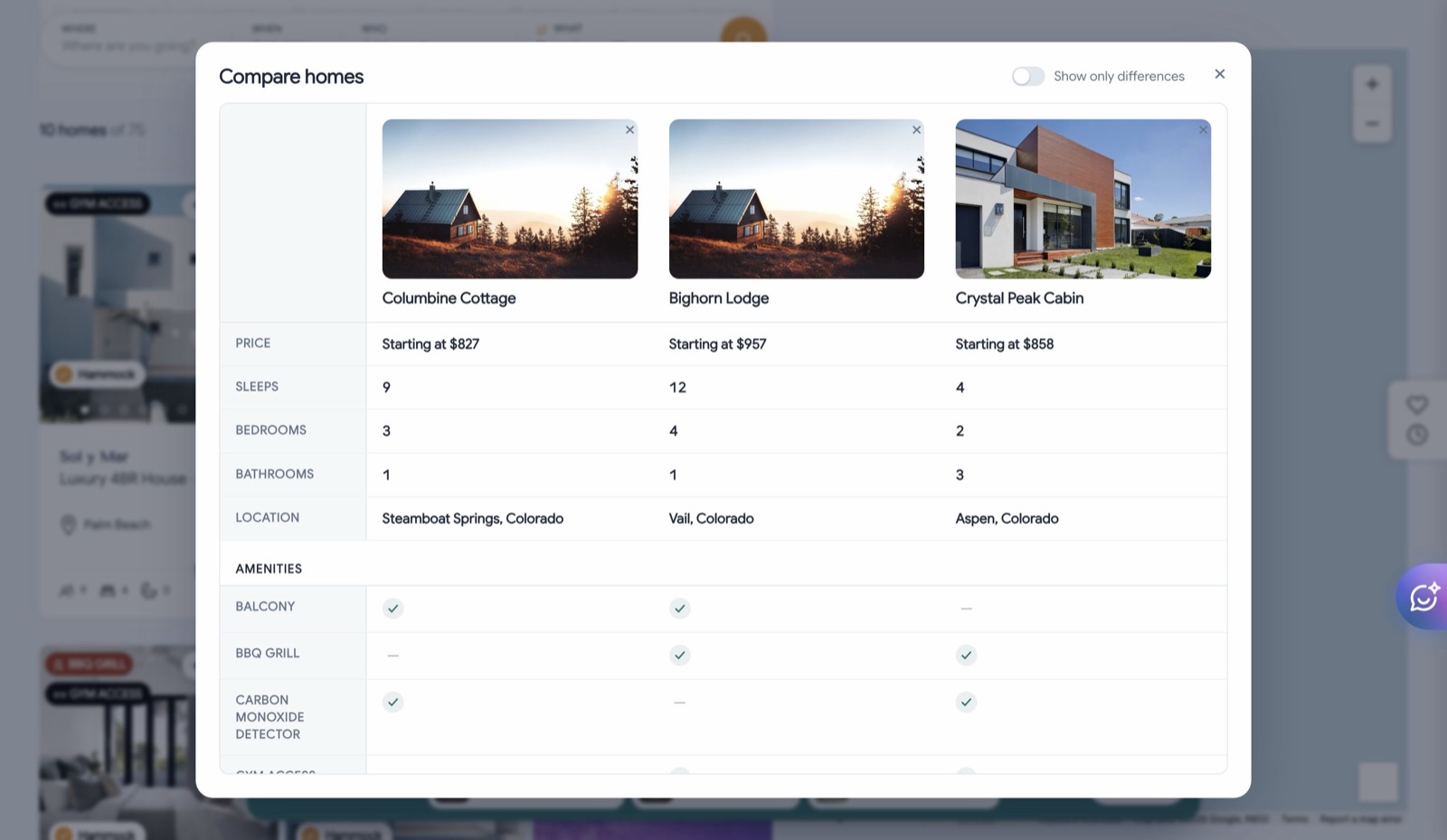Screen dimensions: 1447x840
Task: Click the Columbine Cottage title
Action: pos(449,298)
